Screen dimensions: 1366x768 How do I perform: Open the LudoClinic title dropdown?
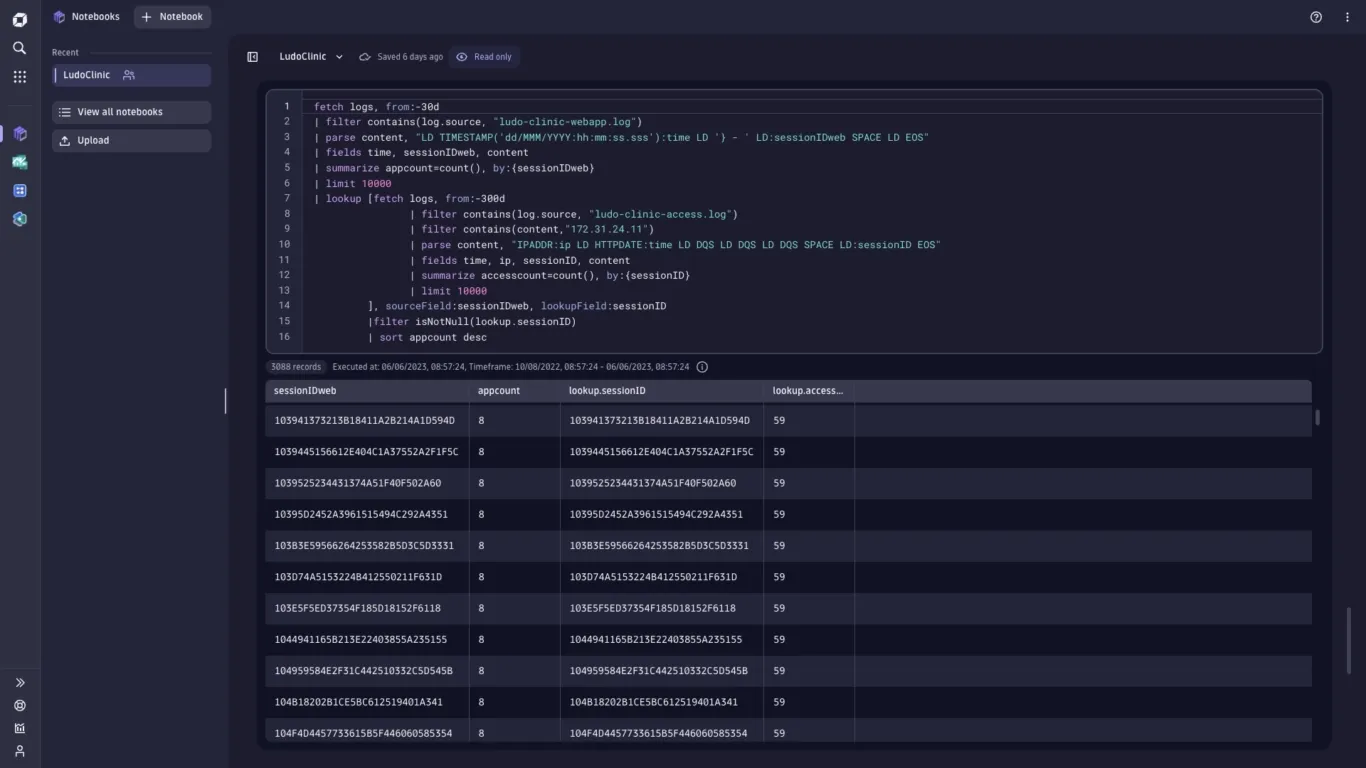(x=311, y=57)
